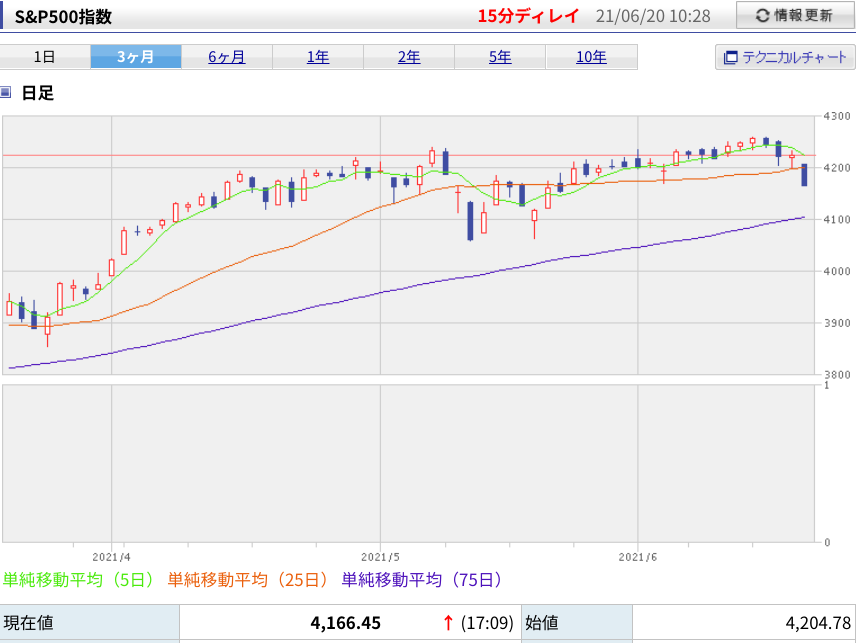Click the 始値 table header cell
The image size is (858, 643).
pyautogui.click(x=577, y=623)
